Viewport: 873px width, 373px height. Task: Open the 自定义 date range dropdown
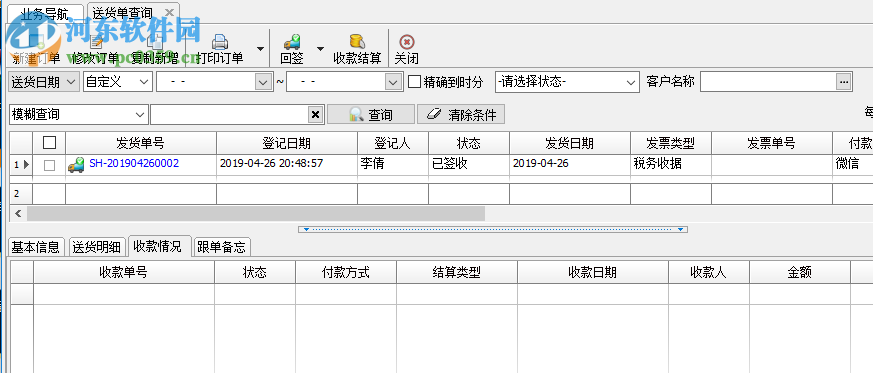(144, 82)
